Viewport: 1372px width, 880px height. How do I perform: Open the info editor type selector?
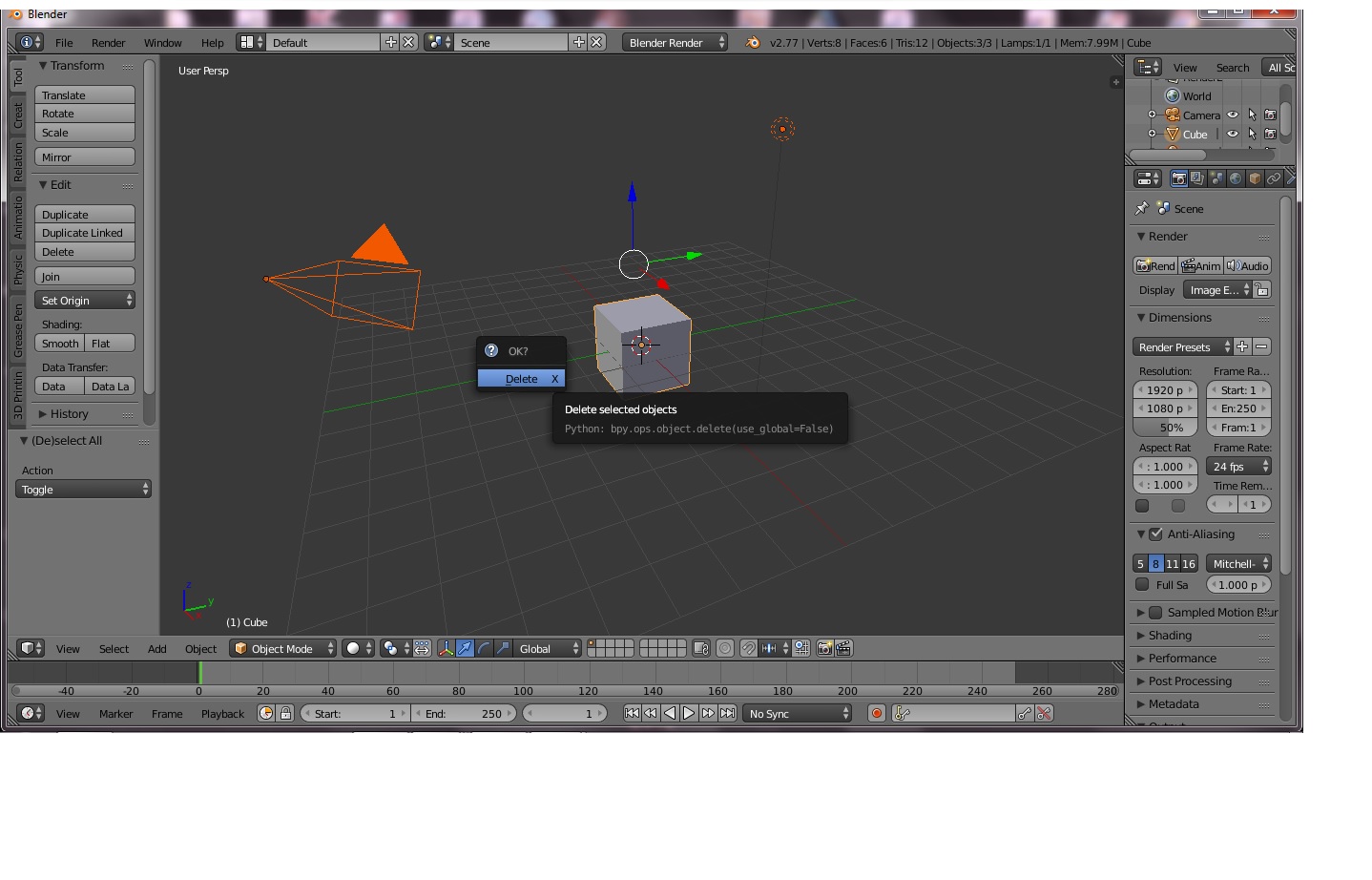point(31,42)
